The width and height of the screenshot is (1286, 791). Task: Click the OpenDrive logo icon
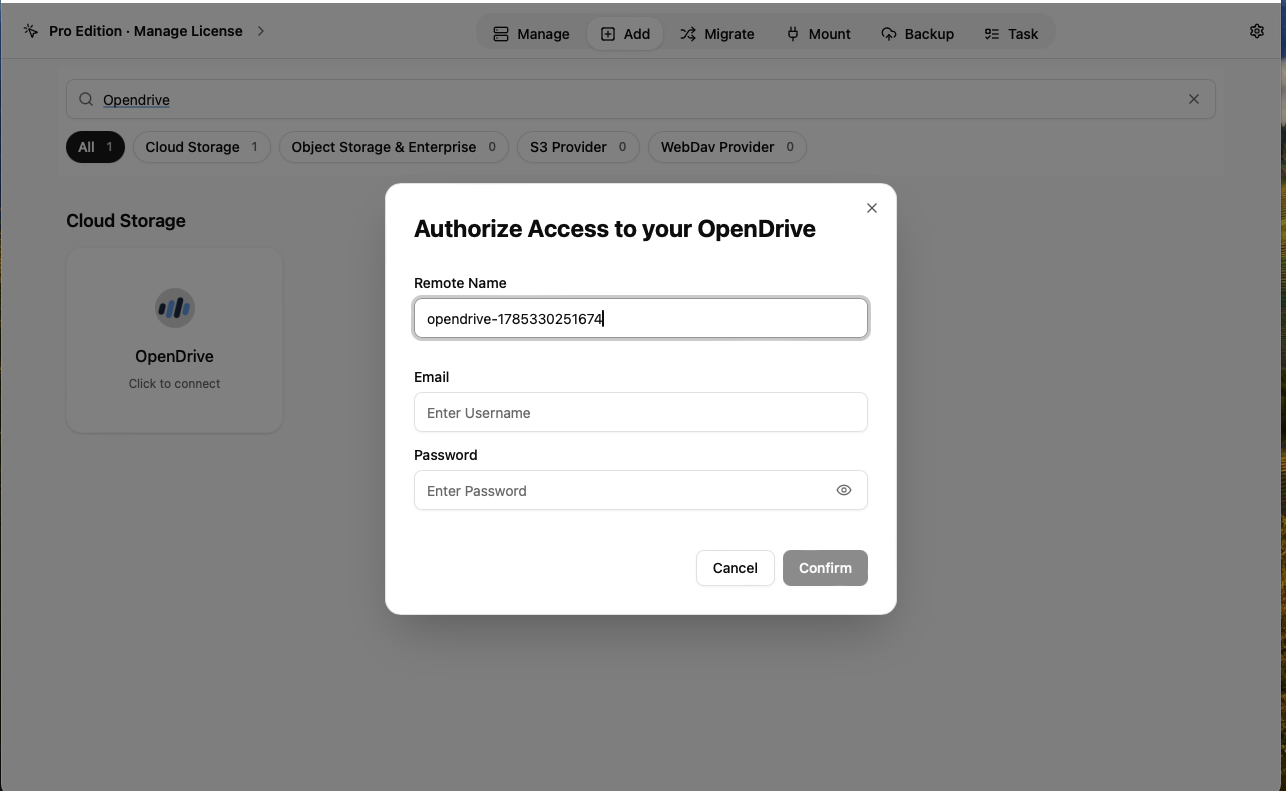click(174, 308)
